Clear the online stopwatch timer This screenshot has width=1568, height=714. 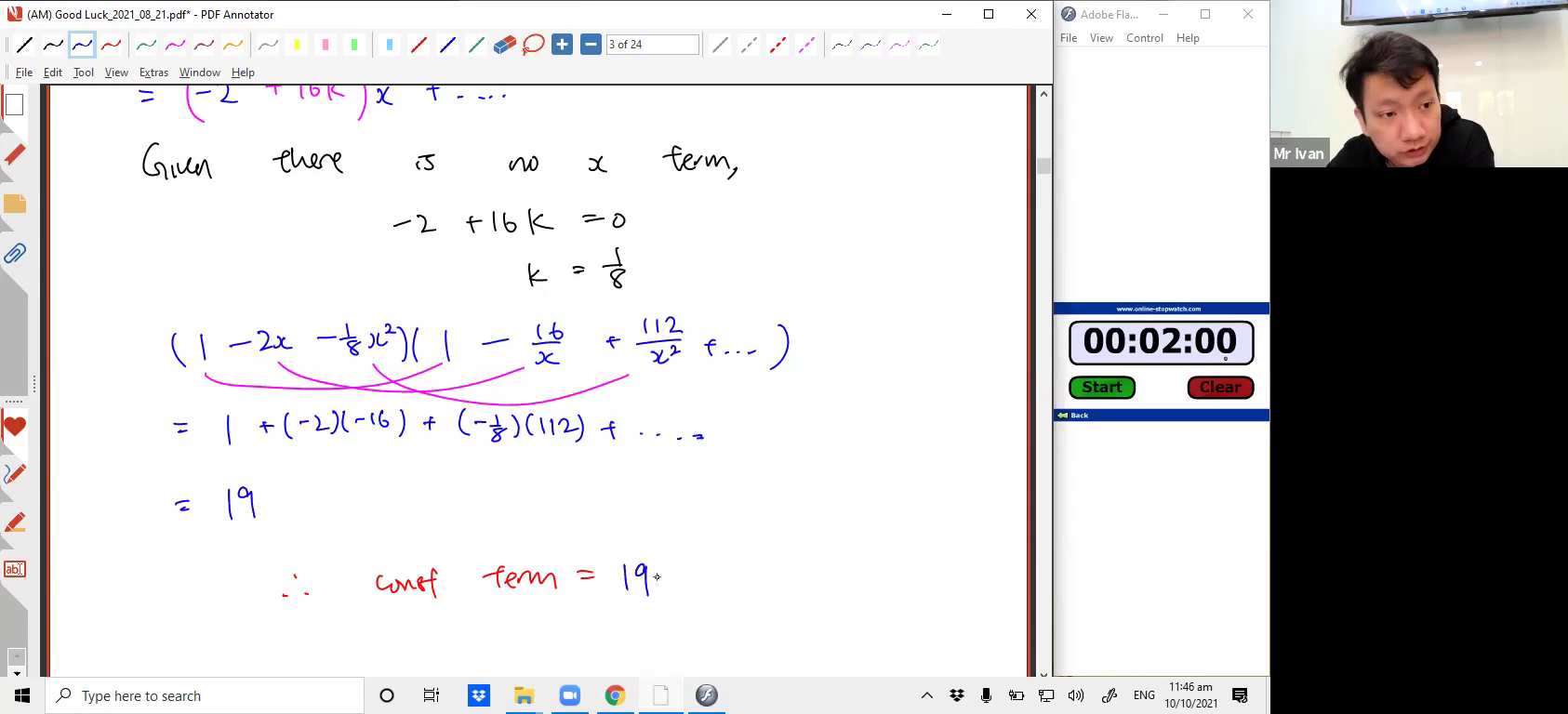coord(1220,387)
